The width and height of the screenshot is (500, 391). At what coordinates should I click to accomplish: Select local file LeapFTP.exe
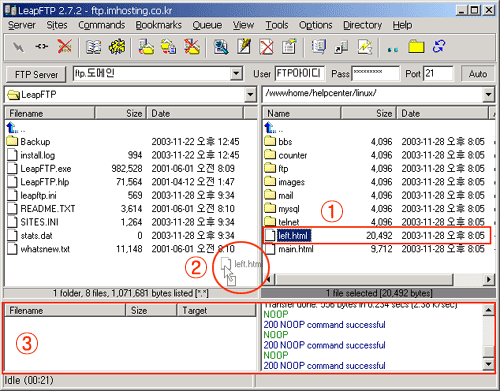[x=39, y=168]
